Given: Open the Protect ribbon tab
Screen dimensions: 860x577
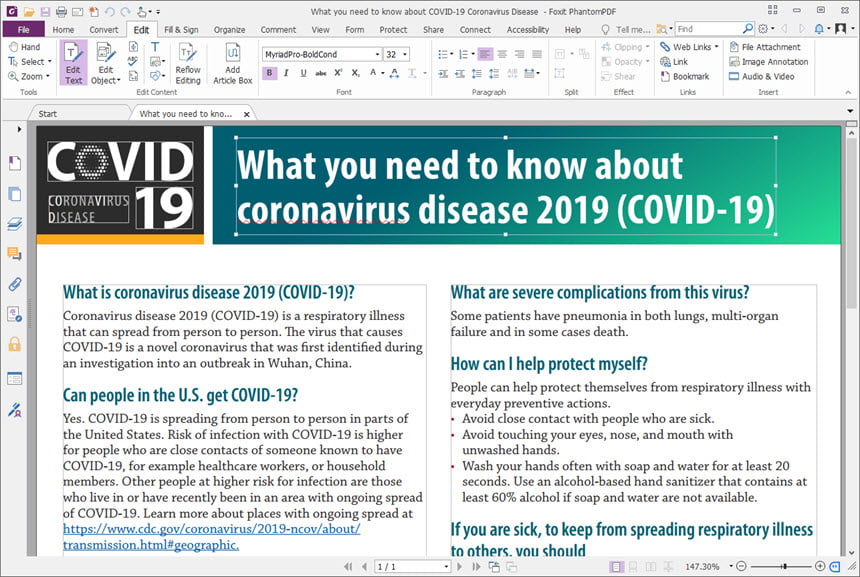Looking at the screenshot, I should [x=393, y=30].
